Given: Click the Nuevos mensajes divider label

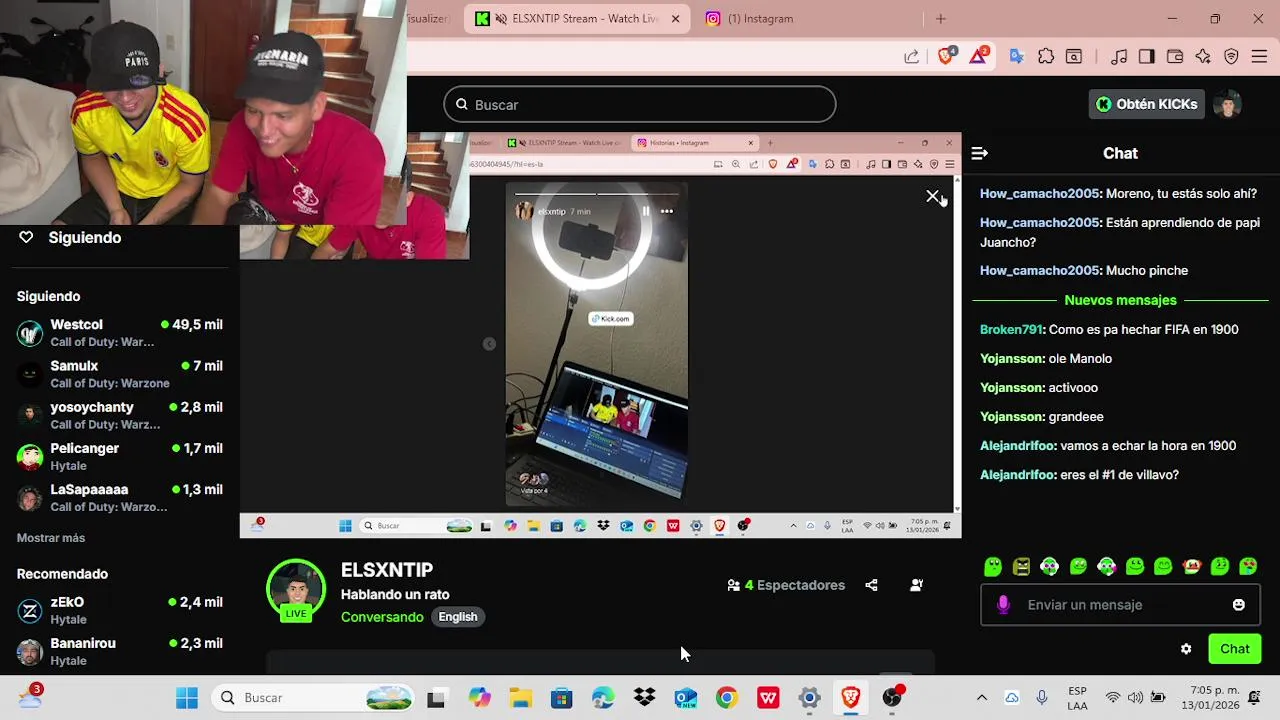Looking at the screenshot, I should pyautogui.click(x=1120, y=300).
